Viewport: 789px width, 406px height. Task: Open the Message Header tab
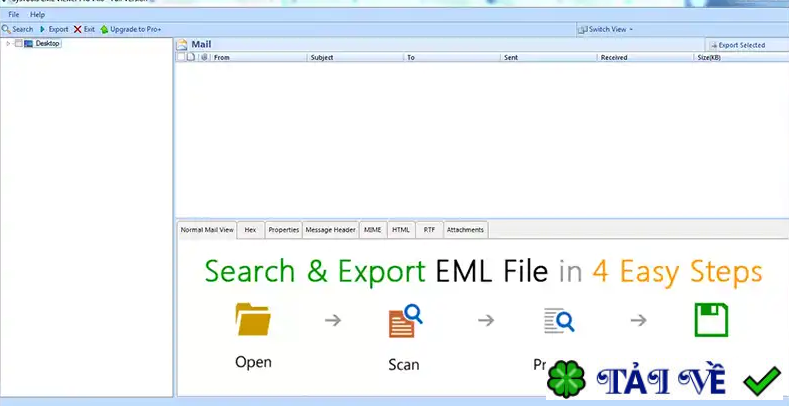pos(331,230)
